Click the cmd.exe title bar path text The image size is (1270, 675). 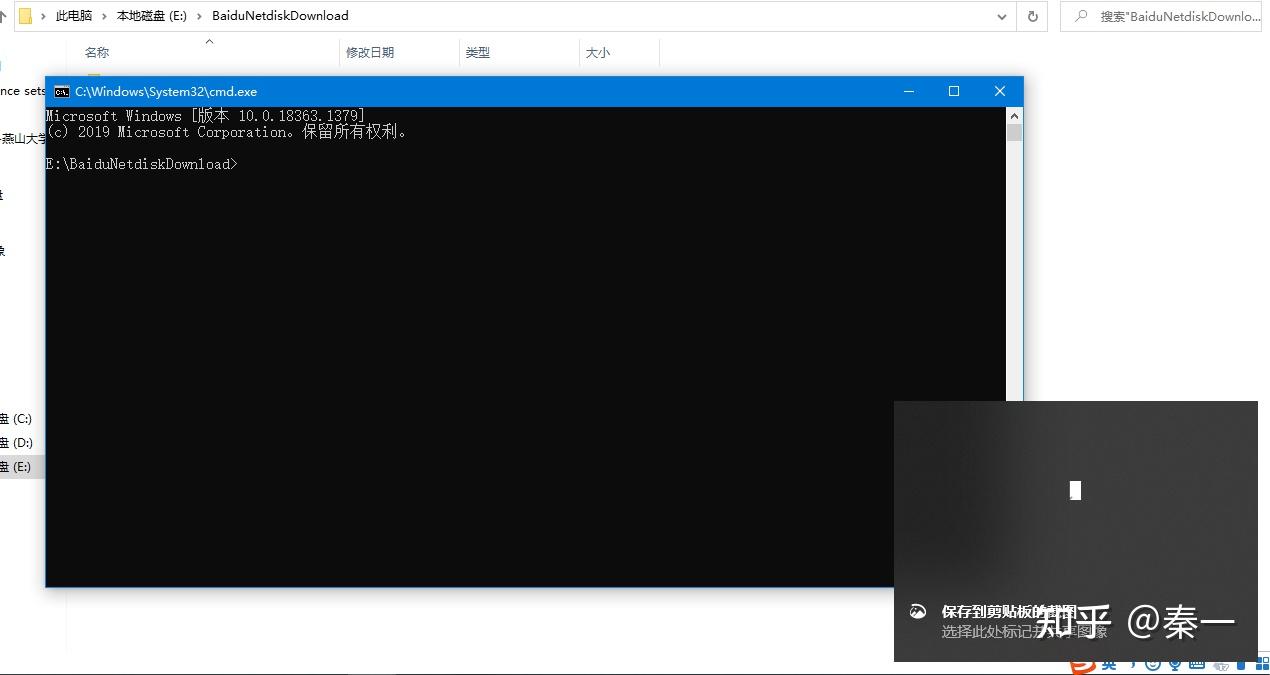(166, 91)
